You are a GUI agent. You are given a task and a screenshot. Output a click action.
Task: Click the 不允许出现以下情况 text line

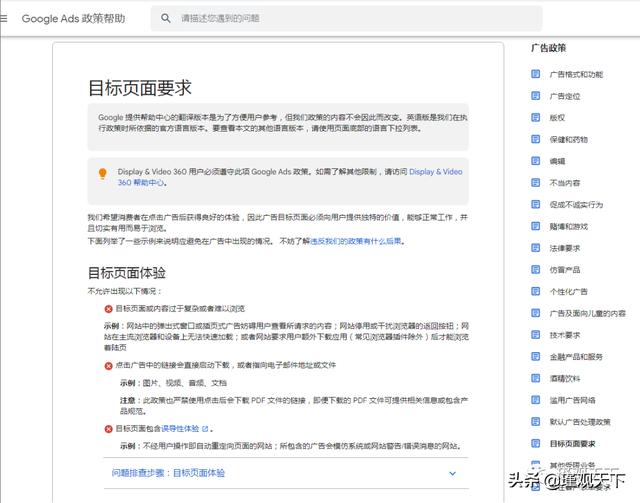125,291
